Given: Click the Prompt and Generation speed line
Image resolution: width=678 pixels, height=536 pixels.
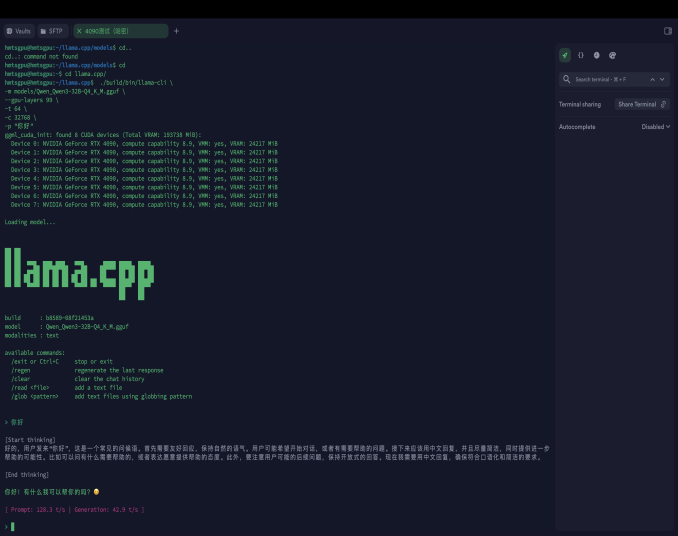Looking at the screenshot, I should pyautogui.click(x=74, y=510).
